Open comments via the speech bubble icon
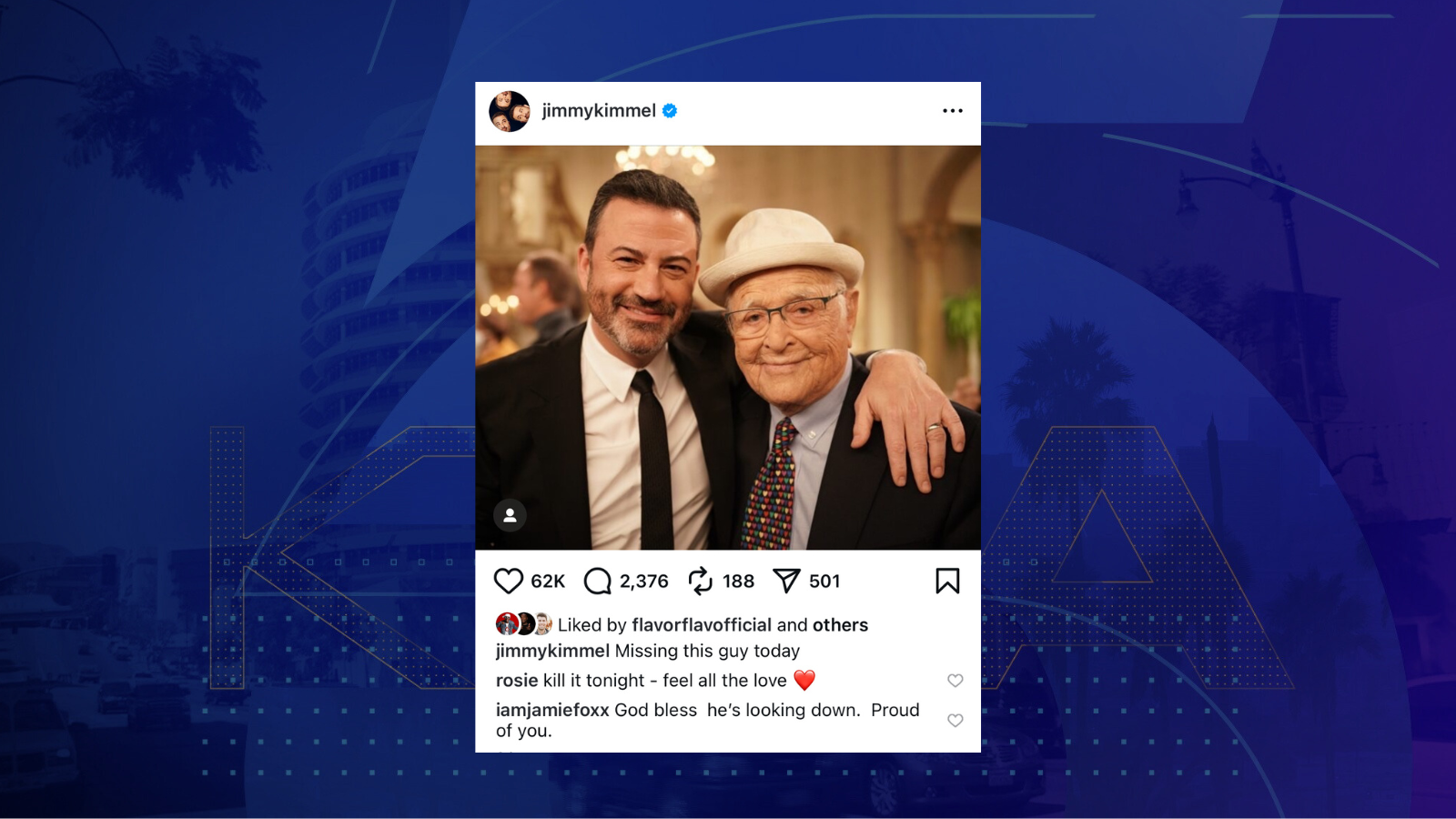Screen dimensions: 1456x819 [x=598, y=581]
